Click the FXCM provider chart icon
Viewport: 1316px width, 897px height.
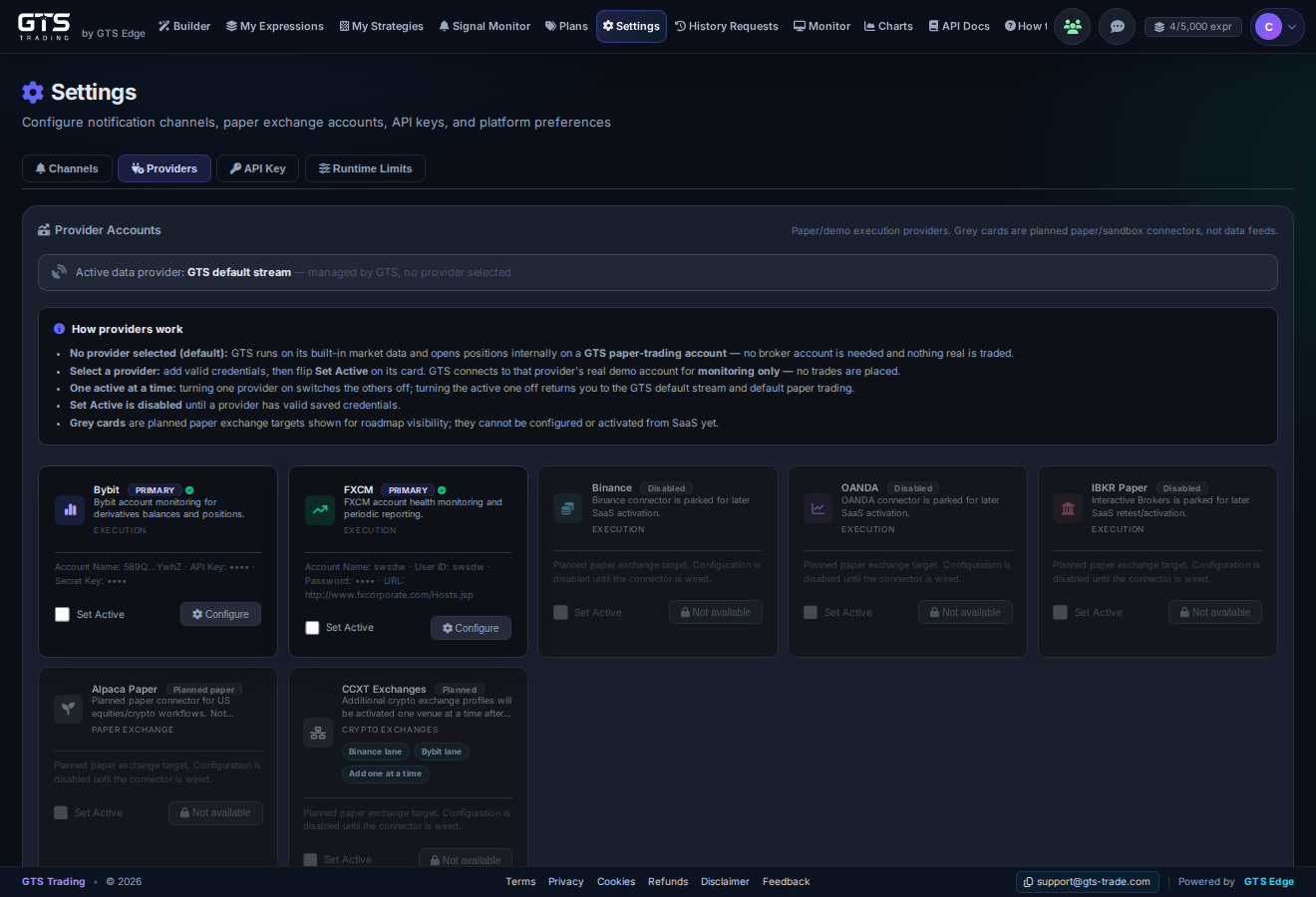pos(320,509)
